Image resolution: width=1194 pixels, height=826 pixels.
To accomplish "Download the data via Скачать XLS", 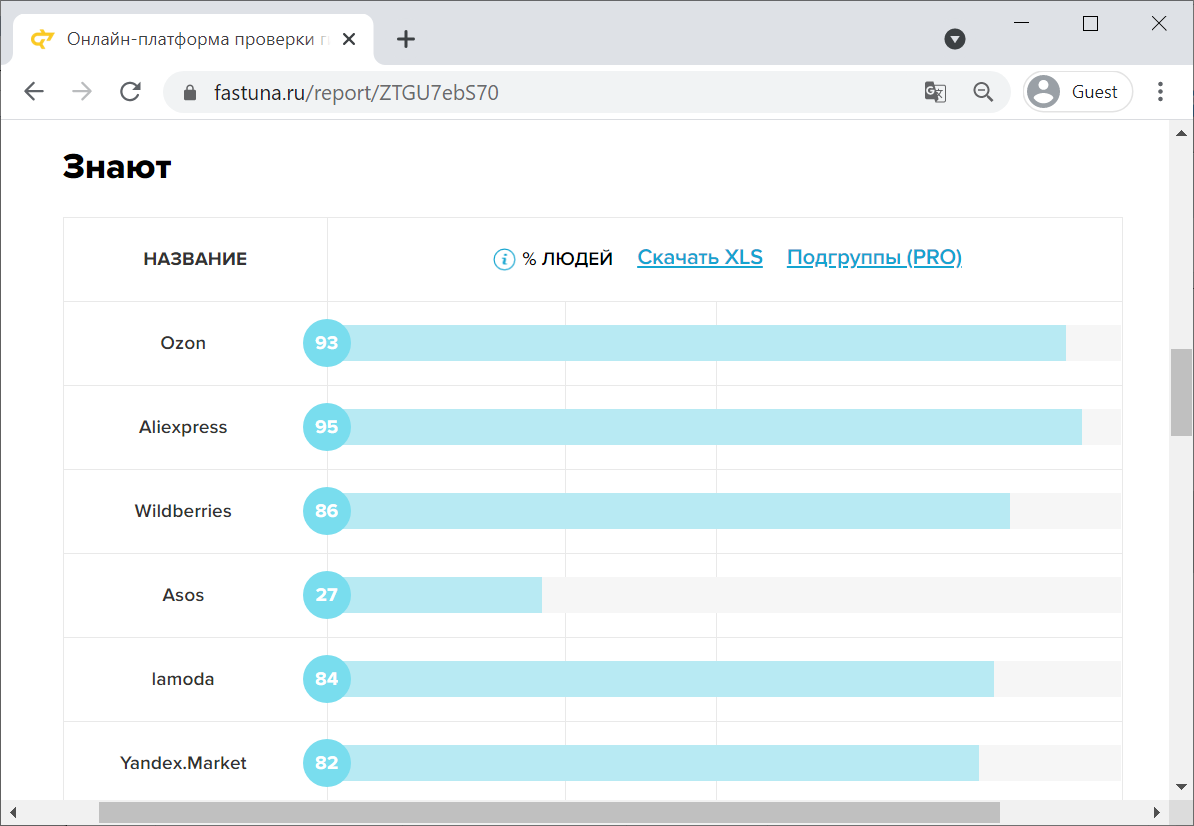I will coord(700,257).
